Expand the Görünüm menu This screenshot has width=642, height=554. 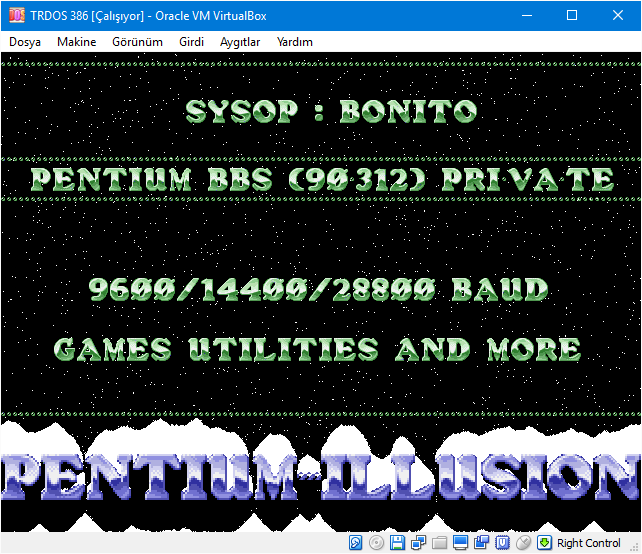[x=138, y=42]
